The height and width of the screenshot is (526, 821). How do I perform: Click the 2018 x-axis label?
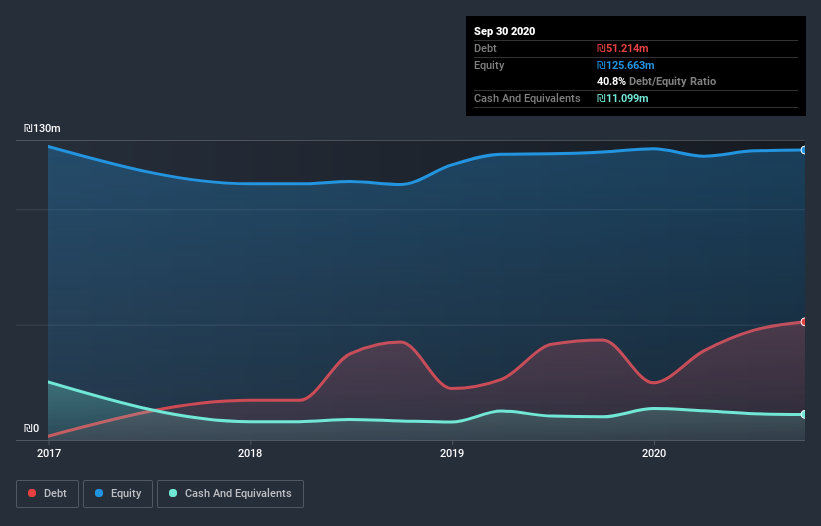coord(250,453)
